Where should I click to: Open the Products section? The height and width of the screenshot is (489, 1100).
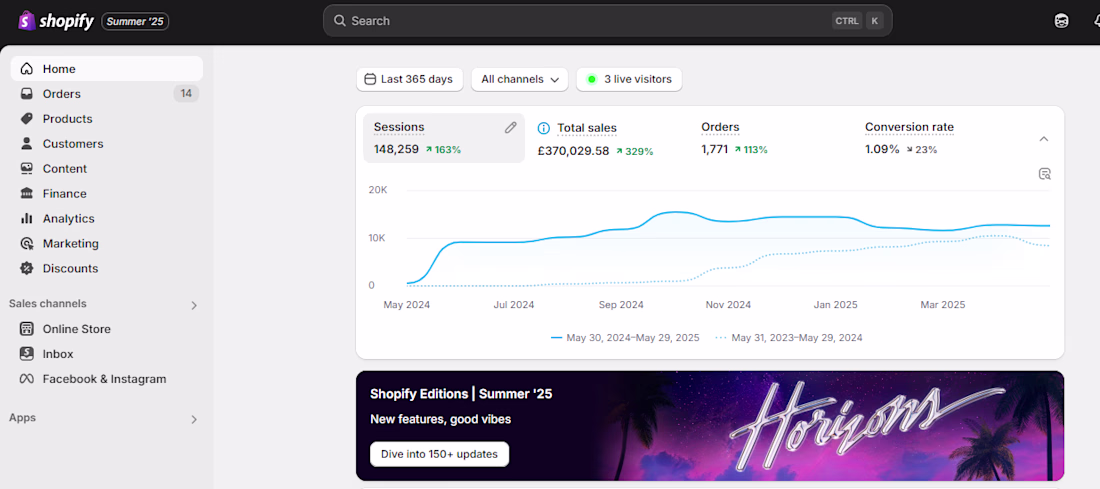[x=67, y=119]
